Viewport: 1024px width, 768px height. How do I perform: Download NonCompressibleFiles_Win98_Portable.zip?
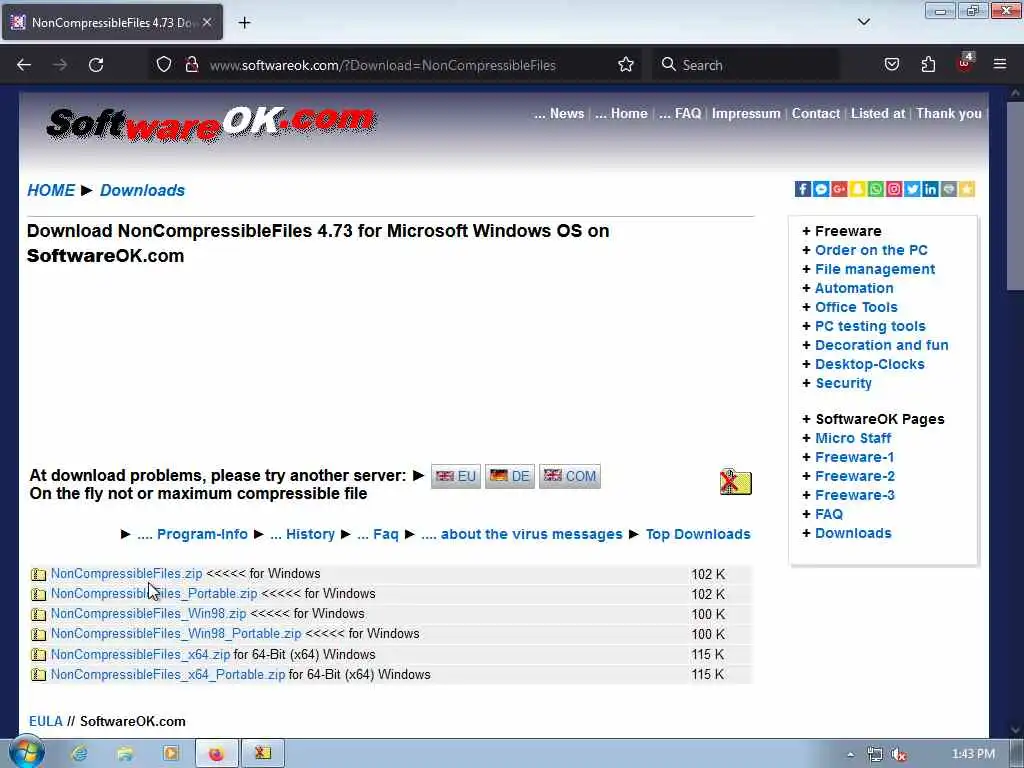tap(176, 633)
